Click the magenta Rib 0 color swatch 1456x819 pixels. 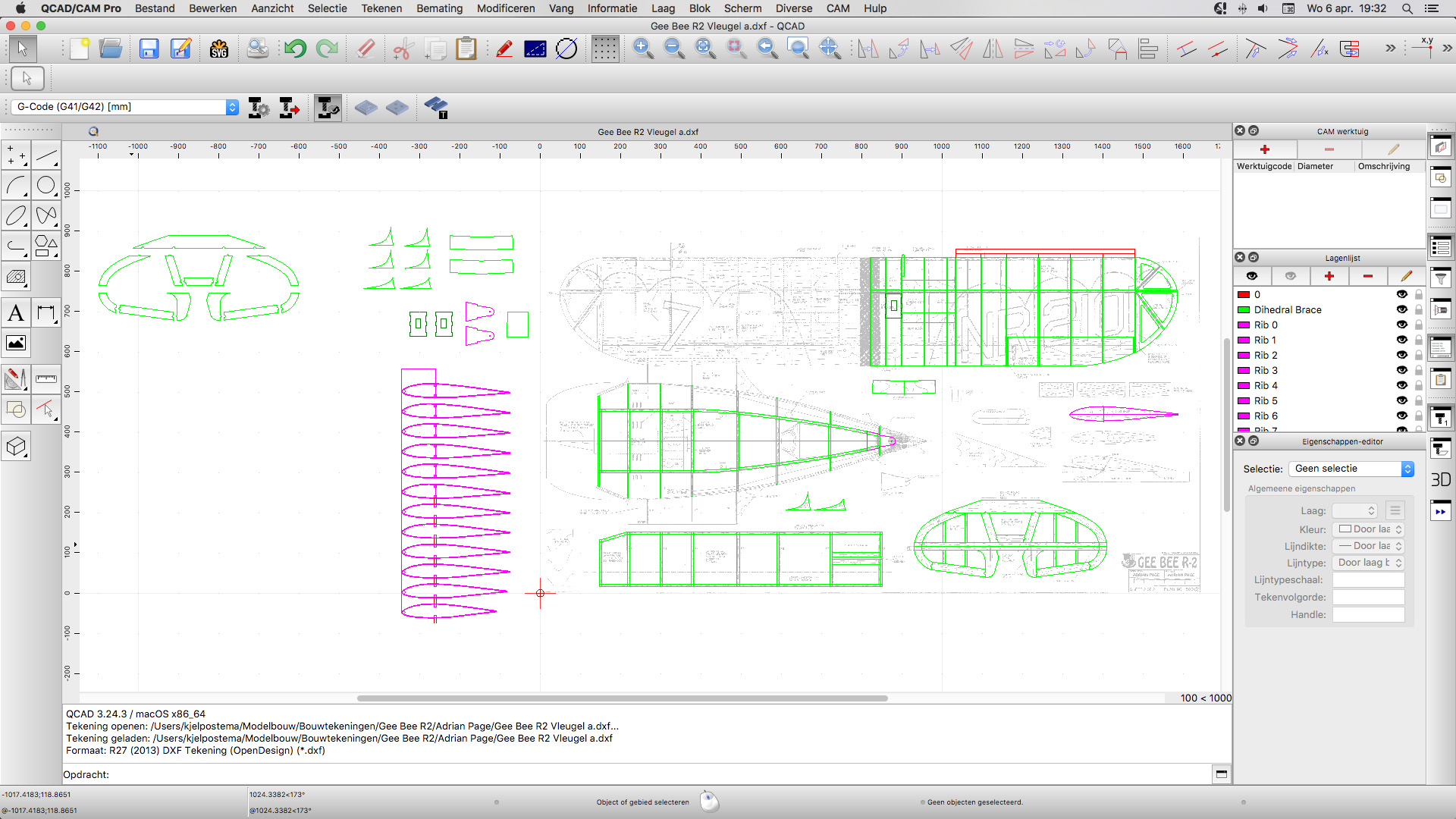(x=1244, y=325)
